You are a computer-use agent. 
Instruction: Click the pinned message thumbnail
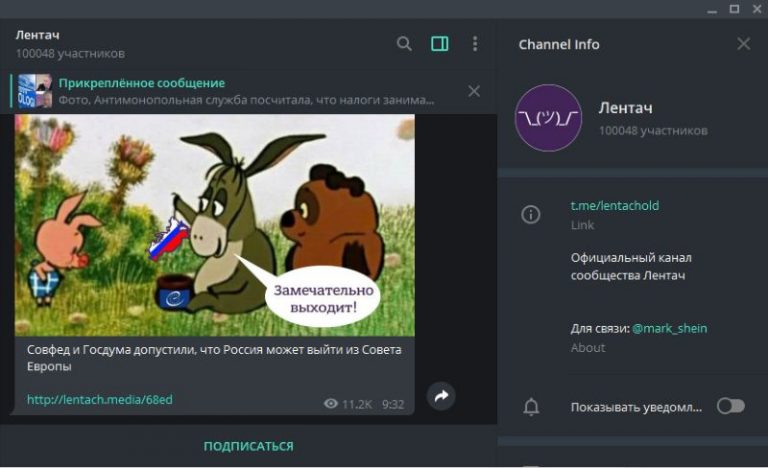click(35, 91)
